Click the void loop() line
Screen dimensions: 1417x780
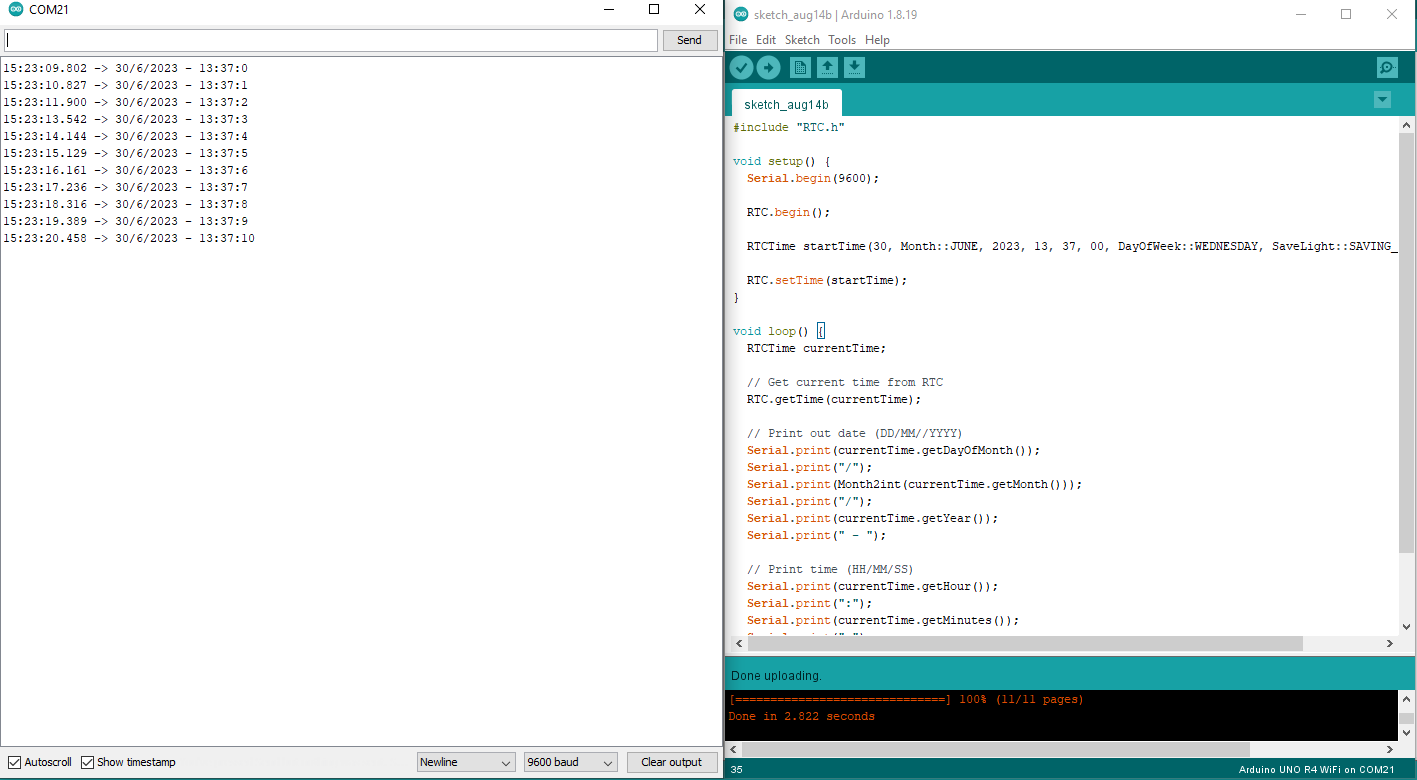[x=778, y=331]
